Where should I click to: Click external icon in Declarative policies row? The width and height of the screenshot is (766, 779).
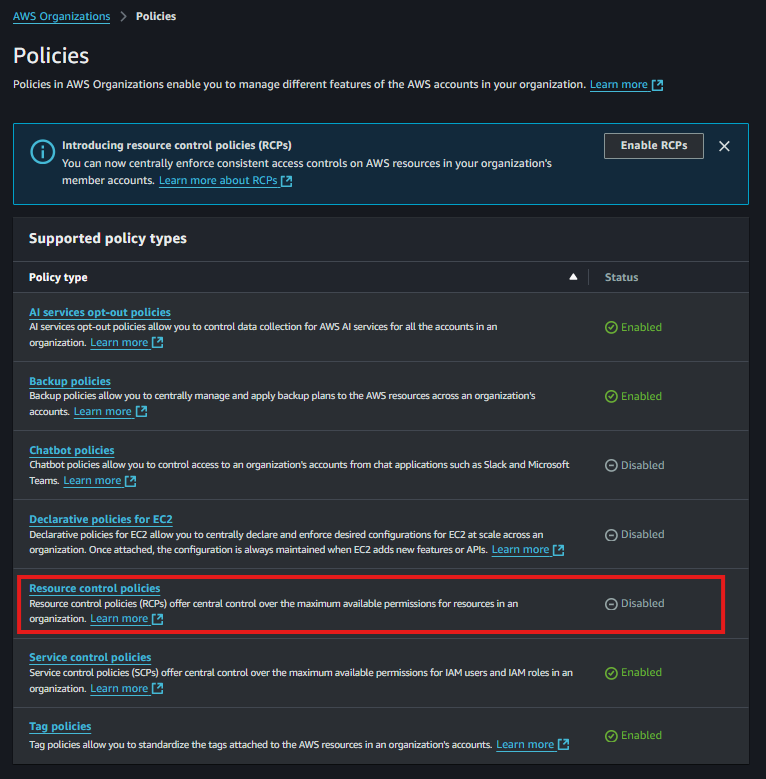pos(558,550)
